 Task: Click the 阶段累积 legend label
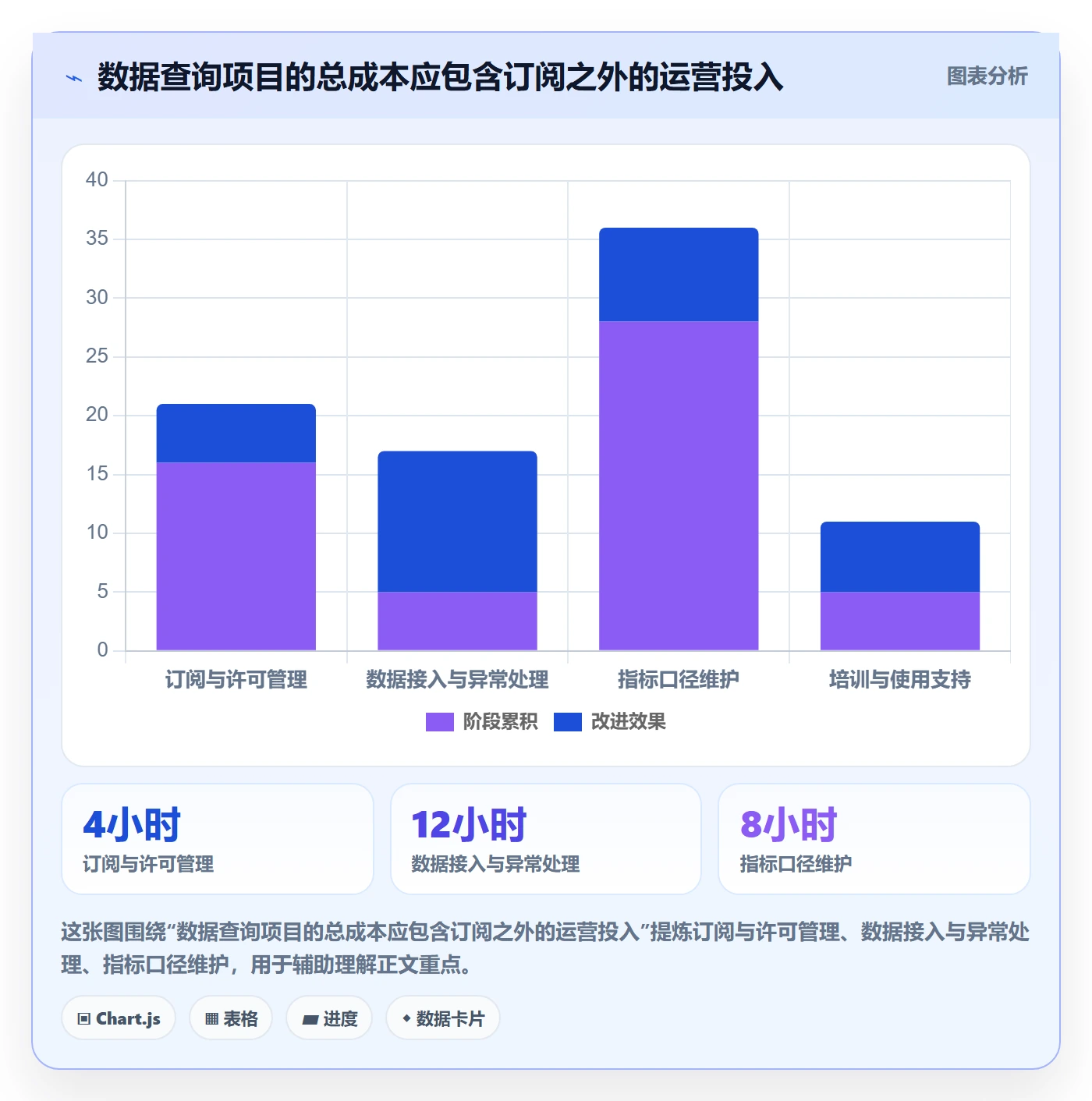pos(500,722)
